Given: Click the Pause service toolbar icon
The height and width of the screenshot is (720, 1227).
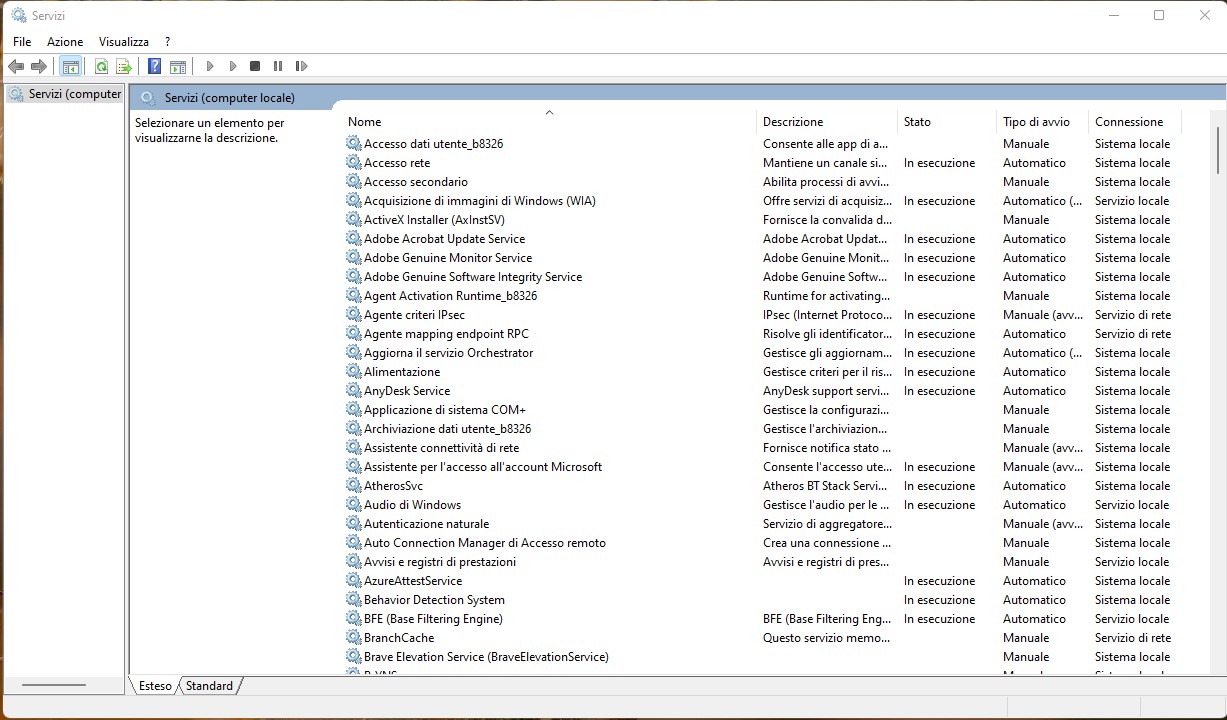Looking at the screenshot, I should click(278, 66).
